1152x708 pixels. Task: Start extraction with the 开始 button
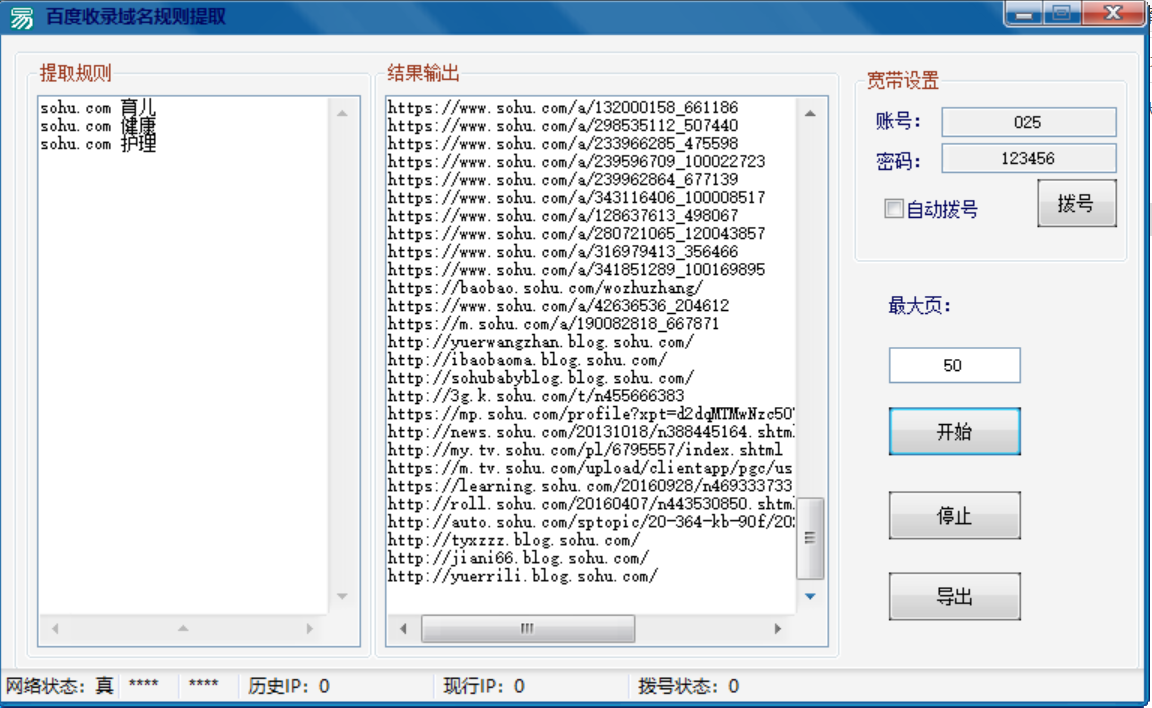click(x=954, y=431)
